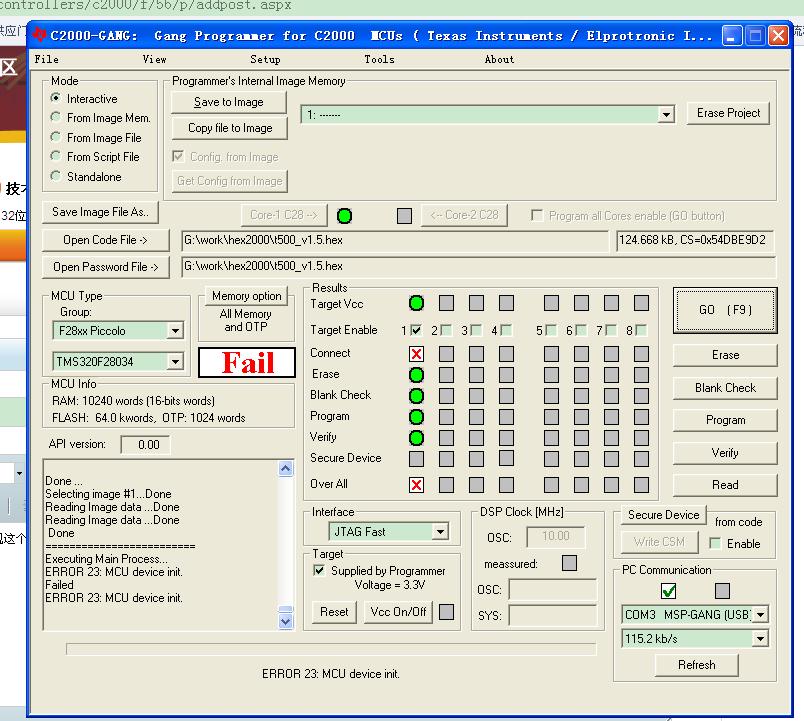
Task: Open the Tools menu
Action: (x=379, y=59)
